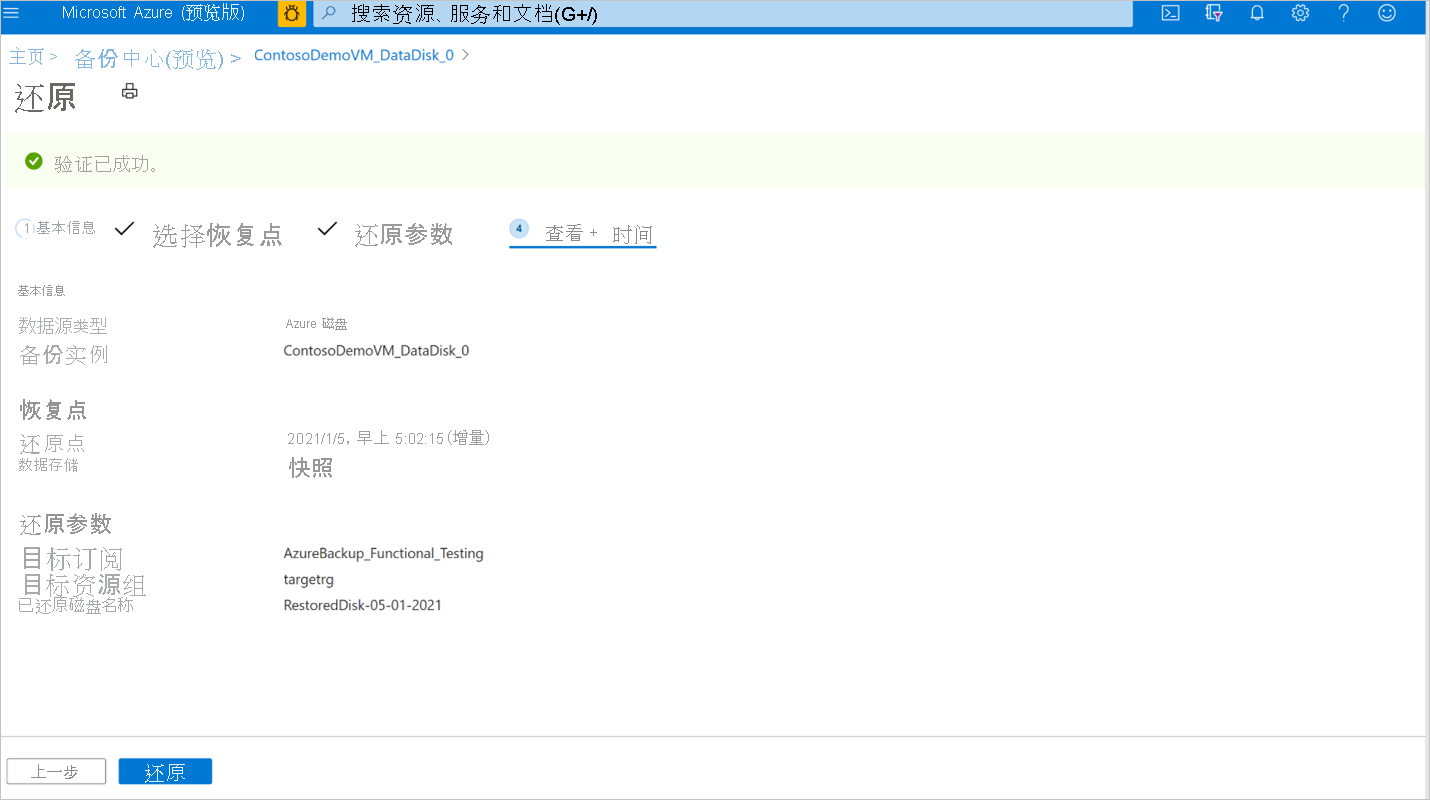Open the hamburger portal menu

pos(12,13)
